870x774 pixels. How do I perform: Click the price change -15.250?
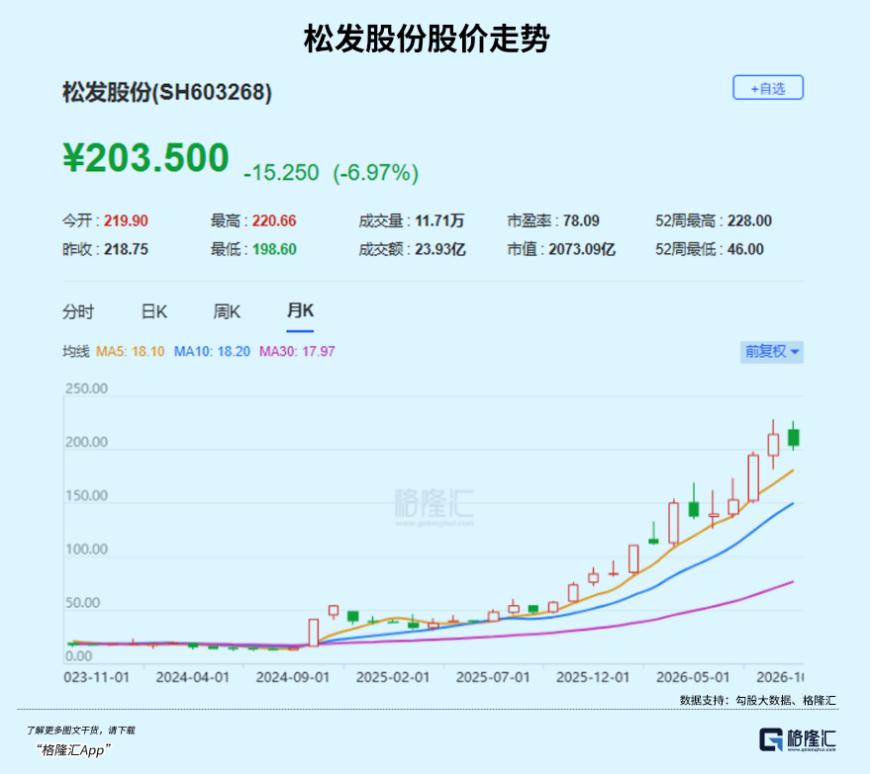pyautogui.click(x=281, y=173)
